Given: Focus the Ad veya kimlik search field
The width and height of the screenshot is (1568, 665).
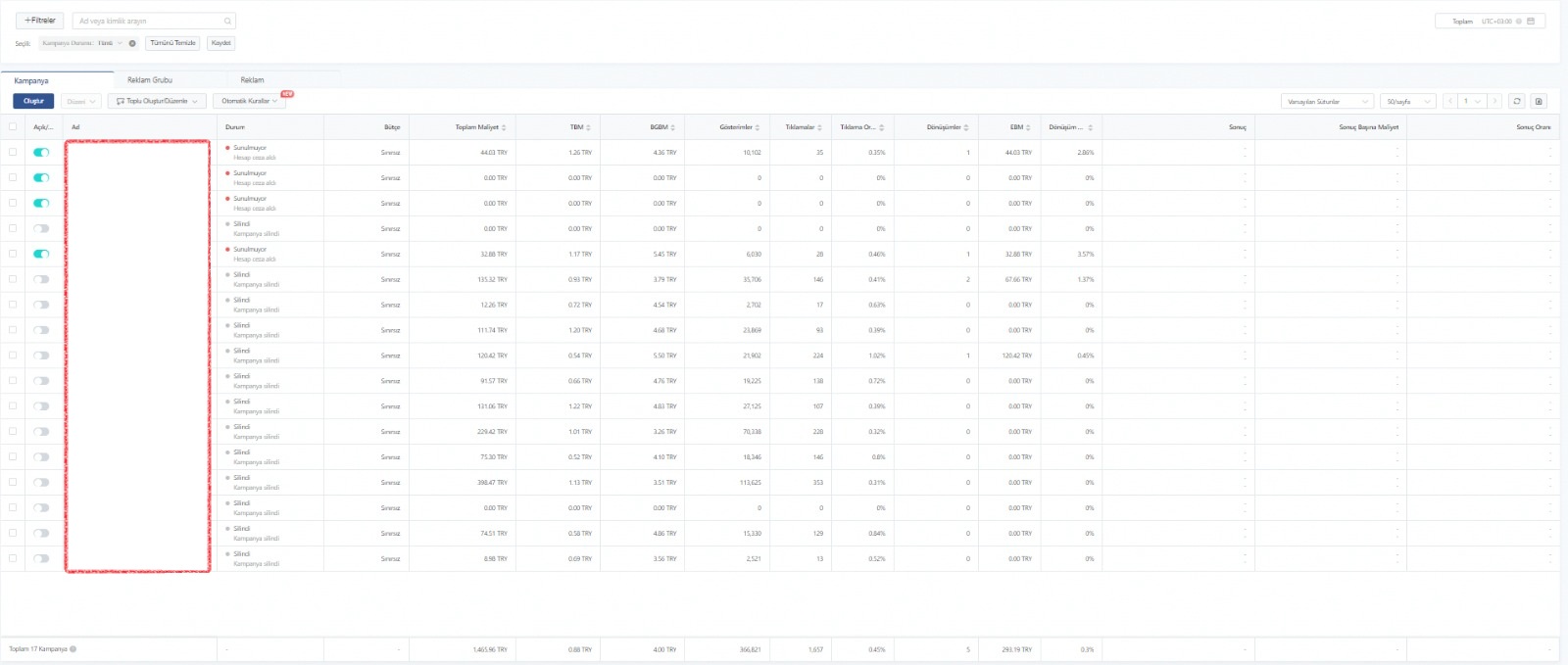Looking at the screenshot, I should coord(154,21).
